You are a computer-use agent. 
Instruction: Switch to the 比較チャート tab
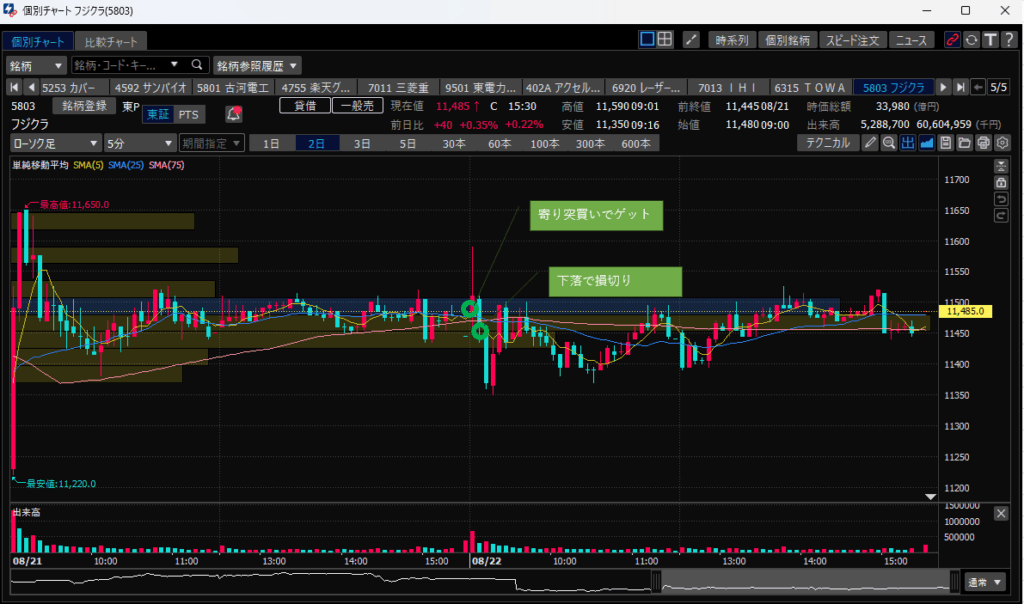pos(110,41)
